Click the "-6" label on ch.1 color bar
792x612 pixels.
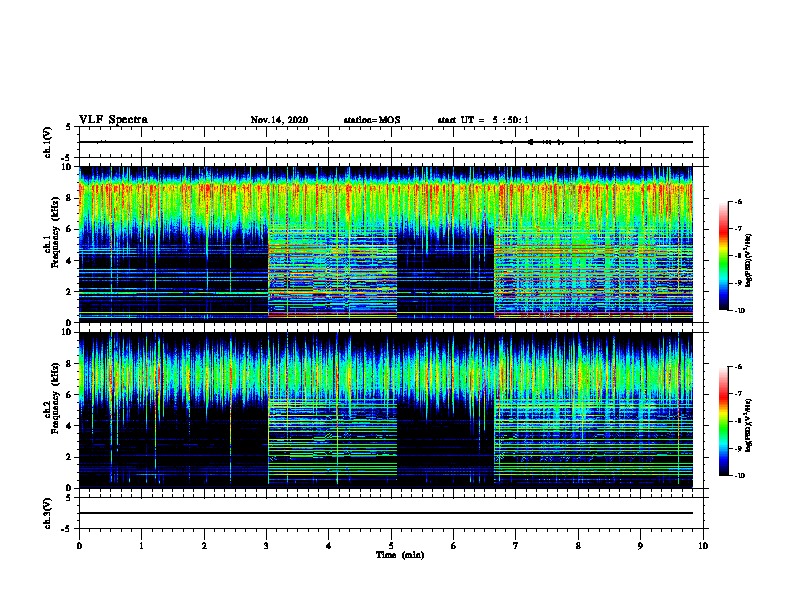point(738,202)
